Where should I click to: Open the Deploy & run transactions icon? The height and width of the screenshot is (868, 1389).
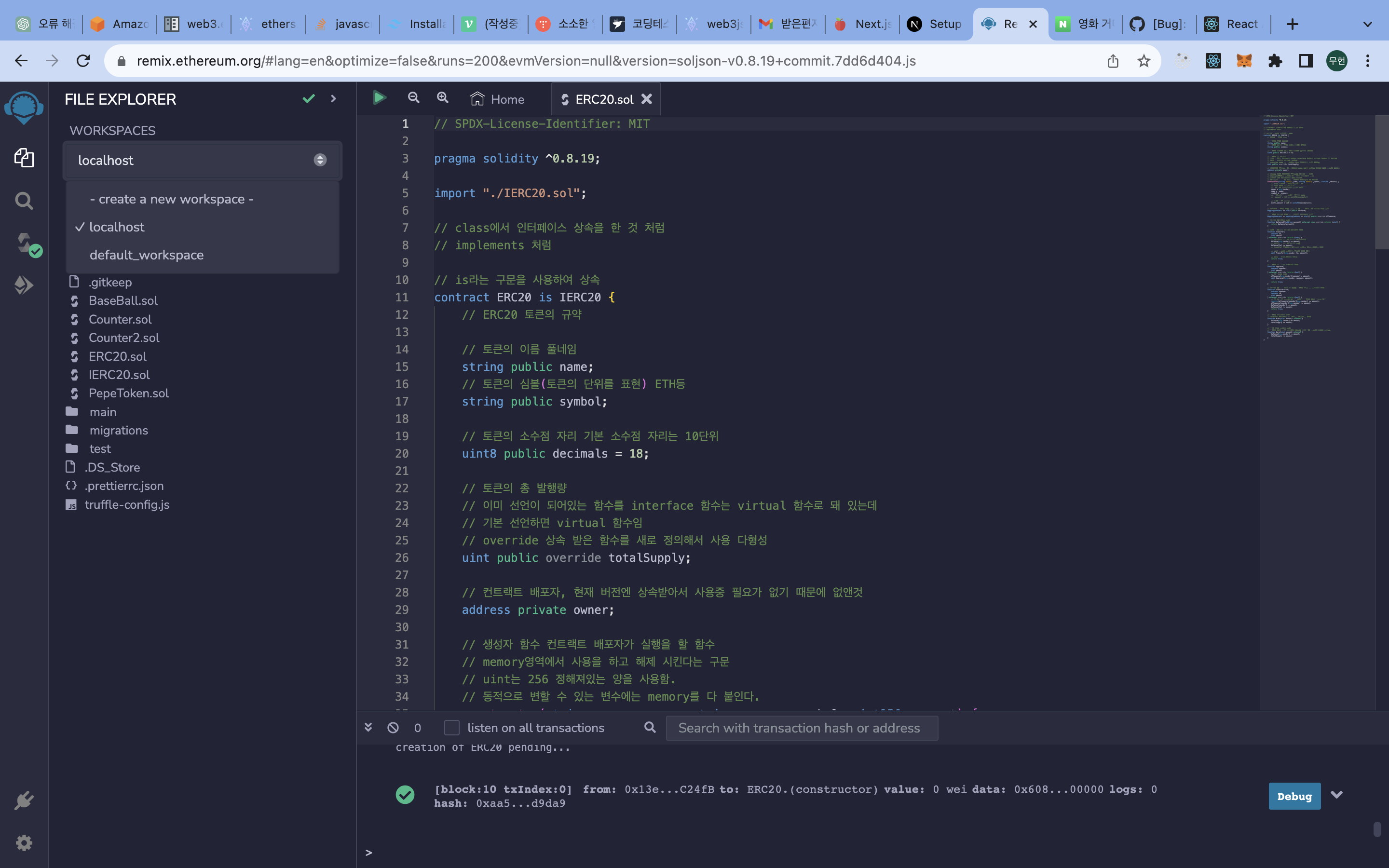click(x=24, y=285)
